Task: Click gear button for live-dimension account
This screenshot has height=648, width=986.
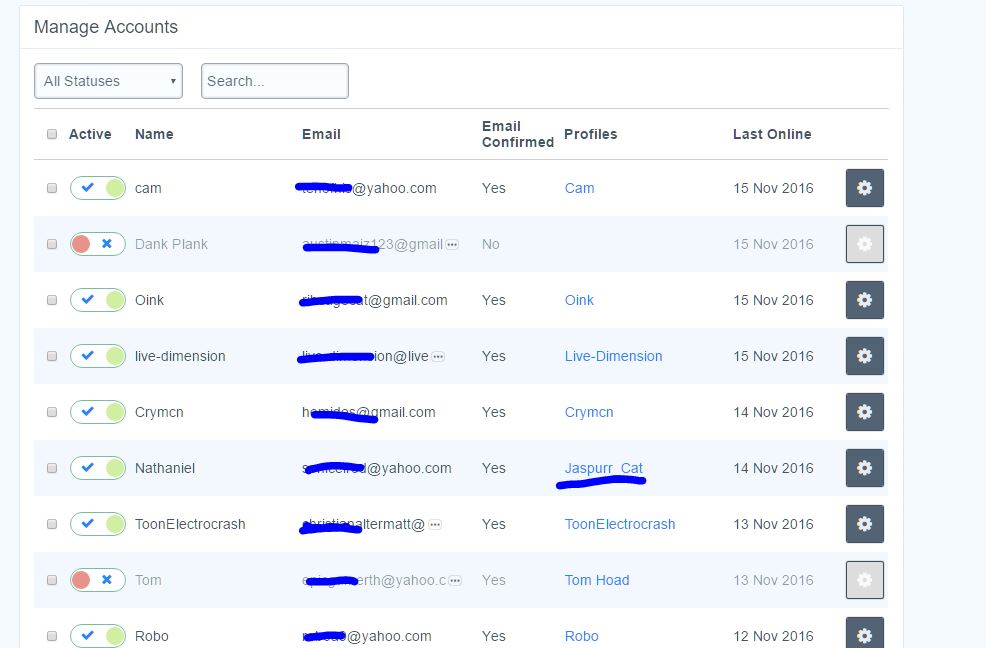Action: tap(864, 356)
